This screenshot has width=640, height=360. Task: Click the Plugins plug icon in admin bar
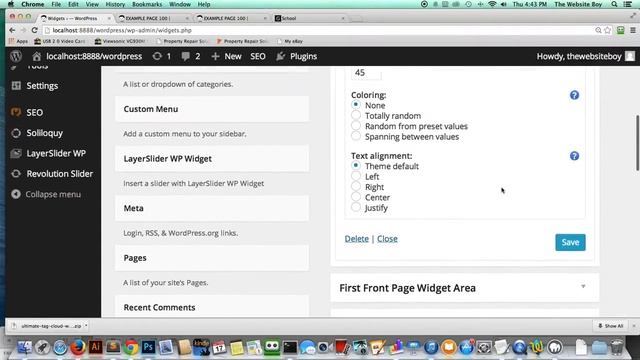pos(280,56)
